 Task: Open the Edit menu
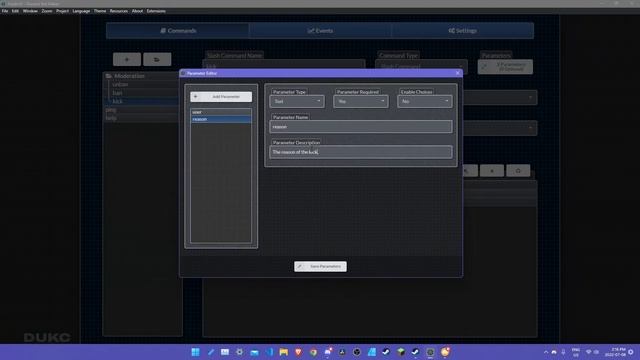tap(15, 11)
